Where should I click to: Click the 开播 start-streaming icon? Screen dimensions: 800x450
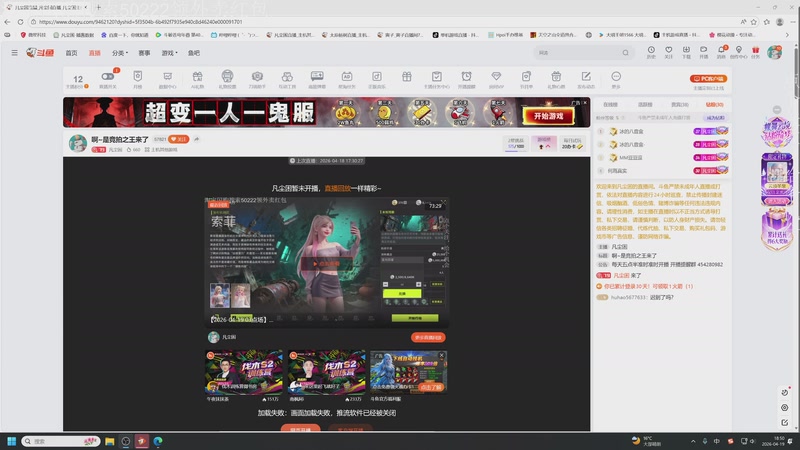point(704,50)
